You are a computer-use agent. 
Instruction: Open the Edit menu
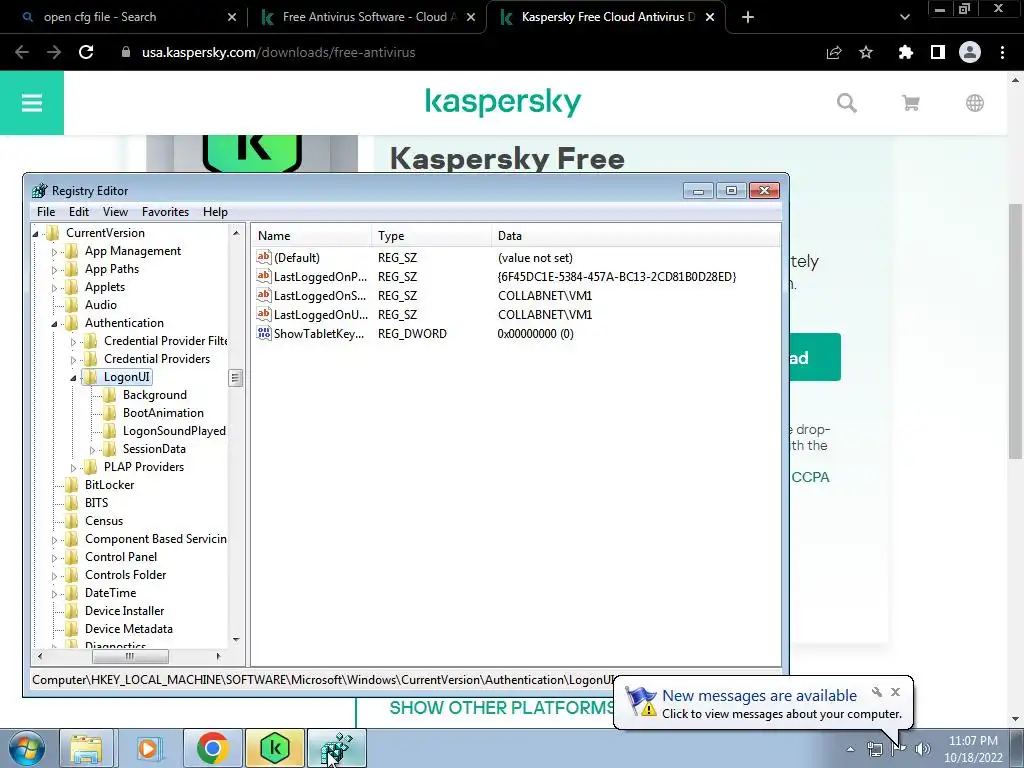(78, 212)
